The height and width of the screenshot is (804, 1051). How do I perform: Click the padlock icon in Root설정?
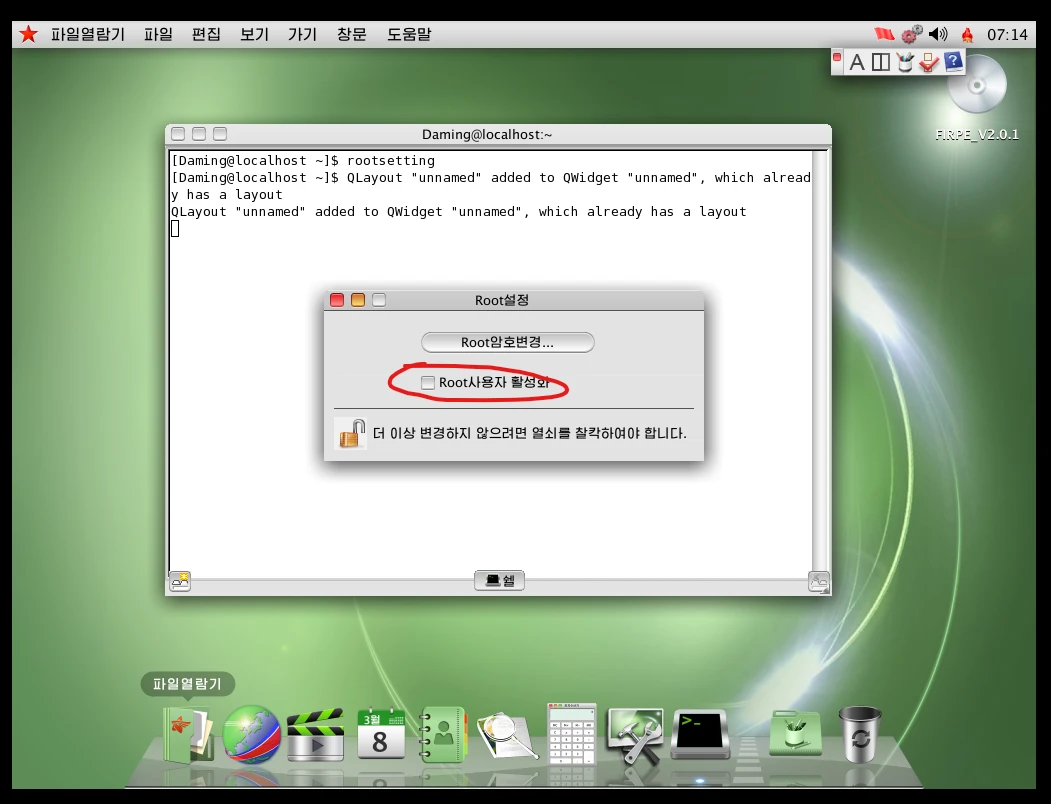click(x=350, y=434)
